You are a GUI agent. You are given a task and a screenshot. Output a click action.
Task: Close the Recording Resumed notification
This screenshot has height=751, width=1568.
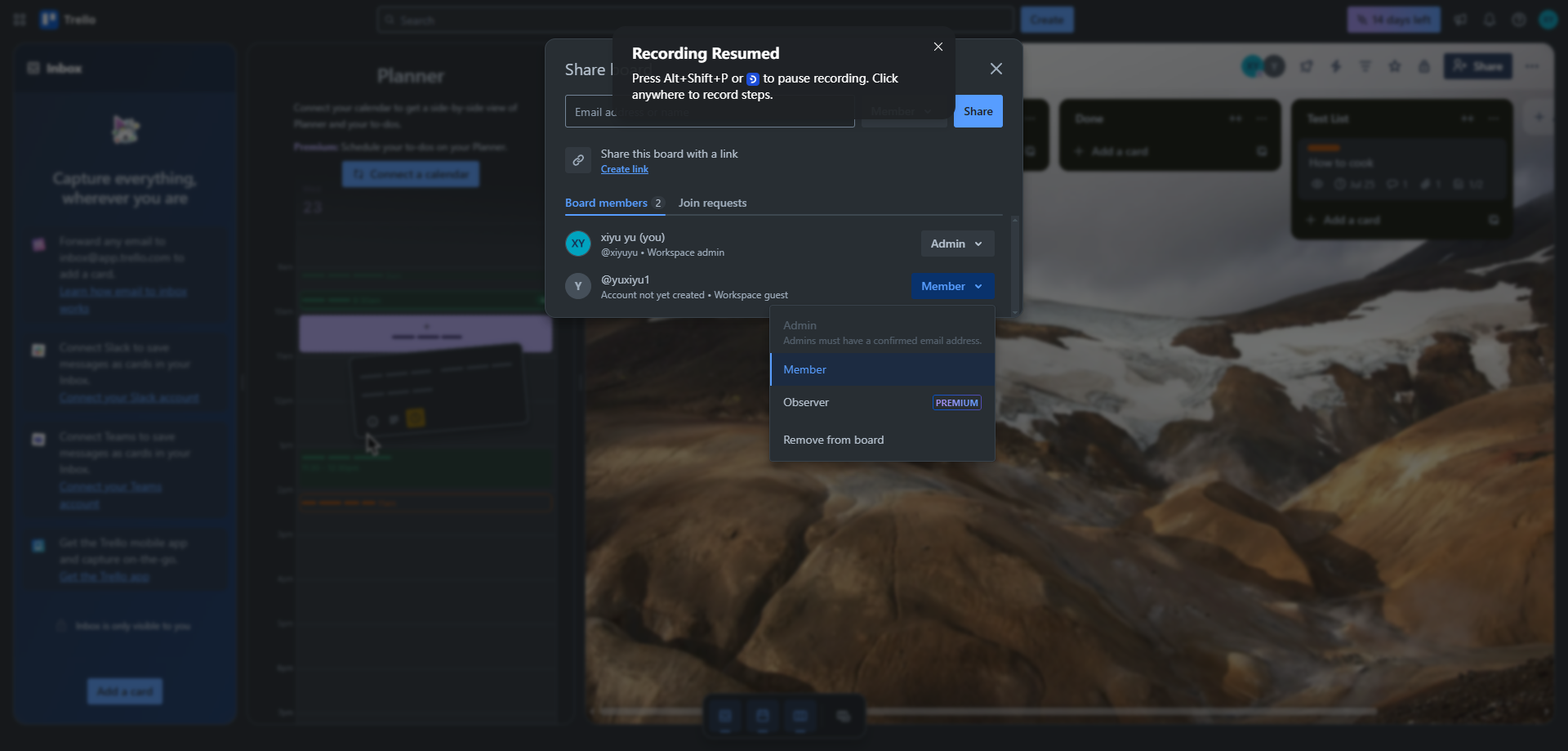938,47
